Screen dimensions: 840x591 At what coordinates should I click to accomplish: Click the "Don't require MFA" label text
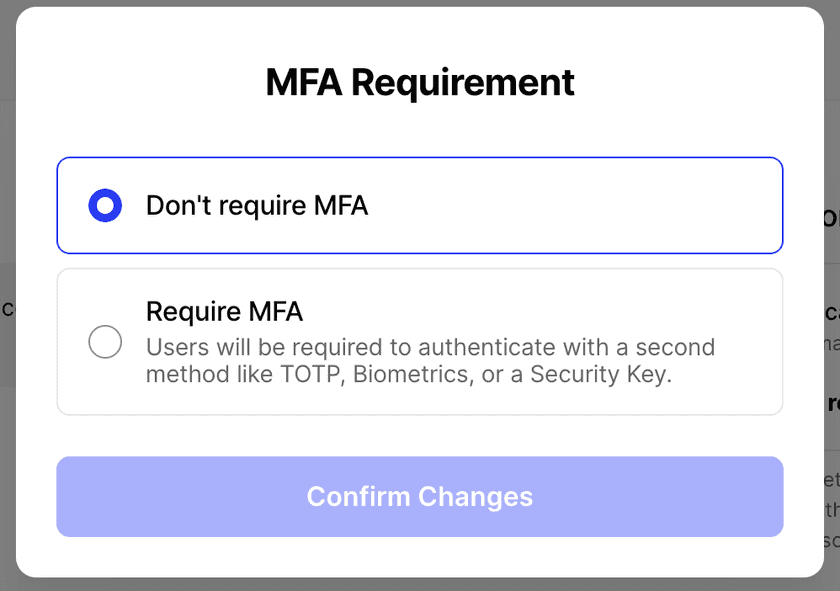257,206
